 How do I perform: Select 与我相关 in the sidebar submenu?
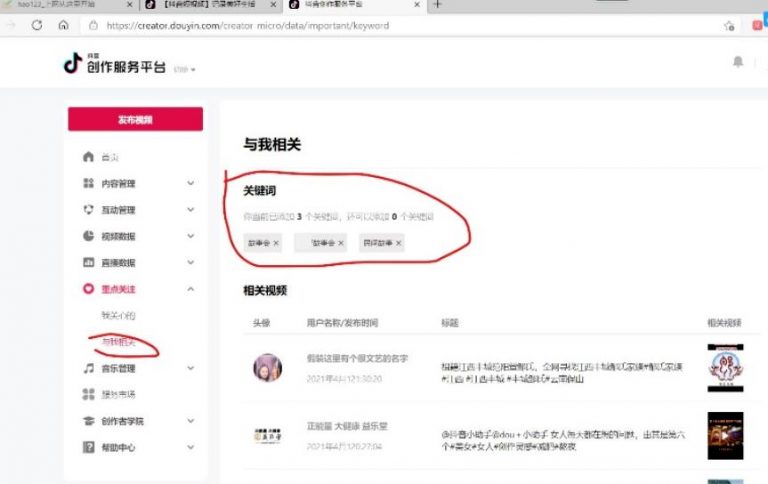coord(118,342)
